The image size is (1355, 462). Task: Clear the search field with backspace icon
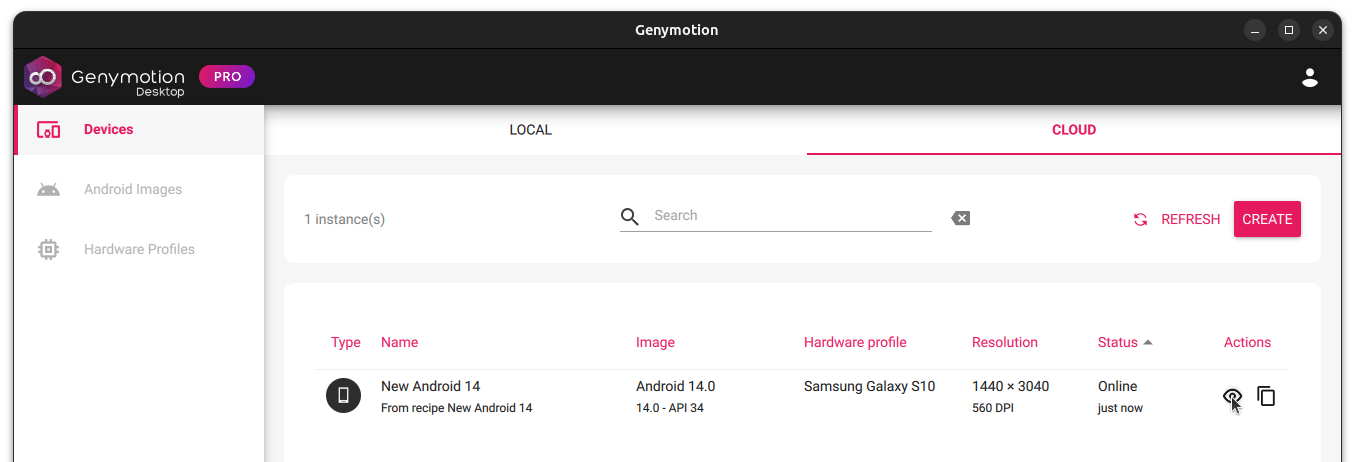pyautogui.click(x=960, y=218)
